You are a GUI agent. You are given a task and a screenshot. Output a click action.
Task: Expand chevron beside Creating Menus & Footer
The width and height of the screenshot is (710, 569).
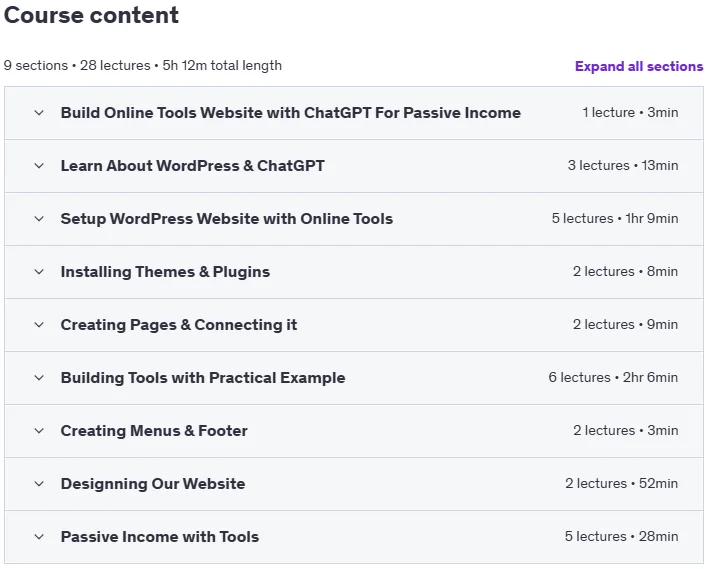click(39, 430)
